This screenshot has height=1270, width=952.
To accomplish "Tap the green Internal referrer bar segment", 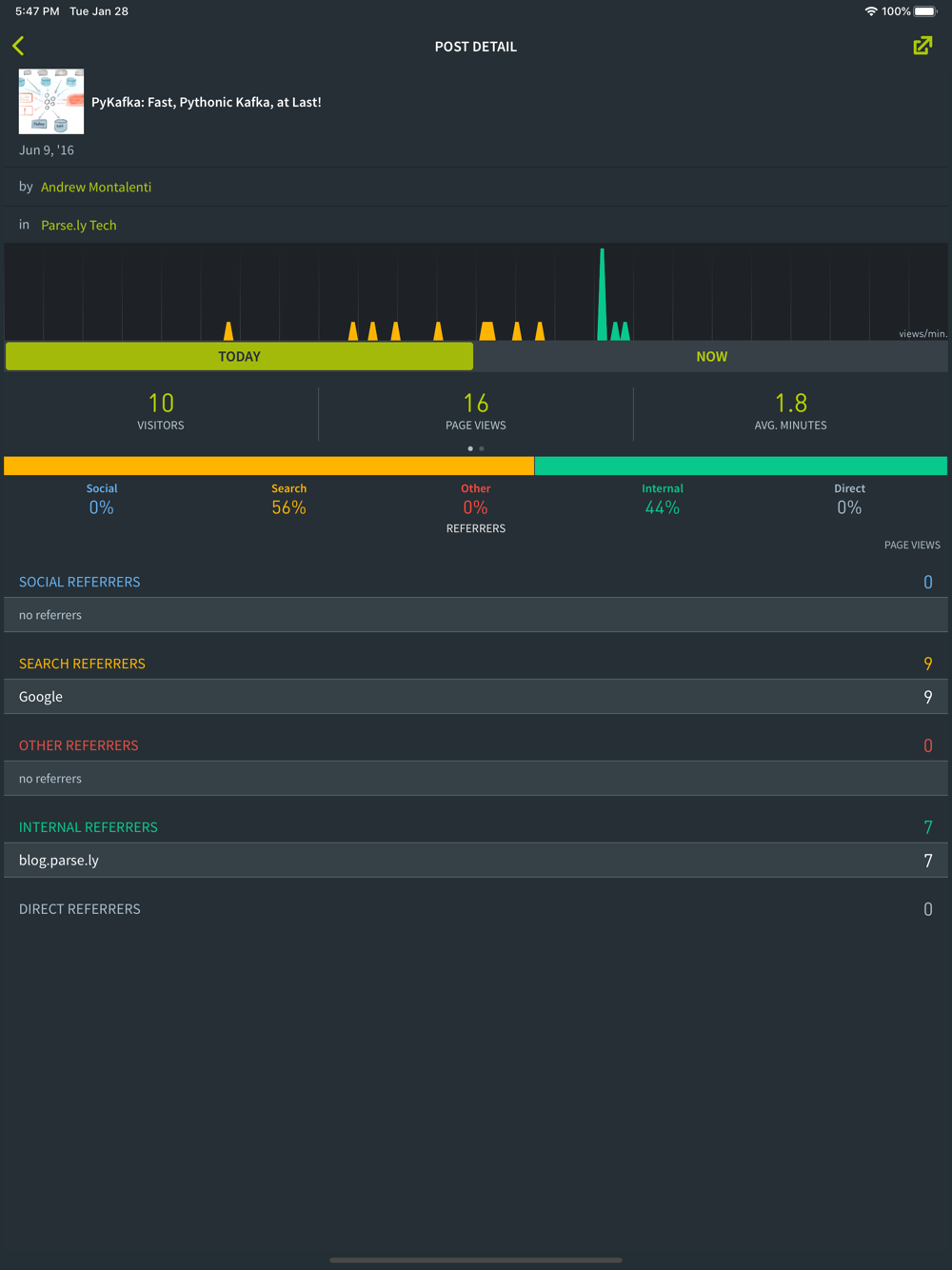I will (x=741, y=466).
